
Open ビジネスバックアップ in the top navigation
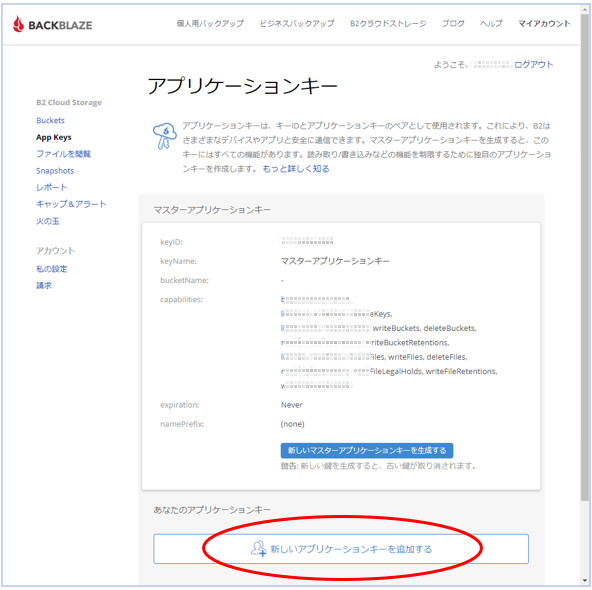click(297, 23)
